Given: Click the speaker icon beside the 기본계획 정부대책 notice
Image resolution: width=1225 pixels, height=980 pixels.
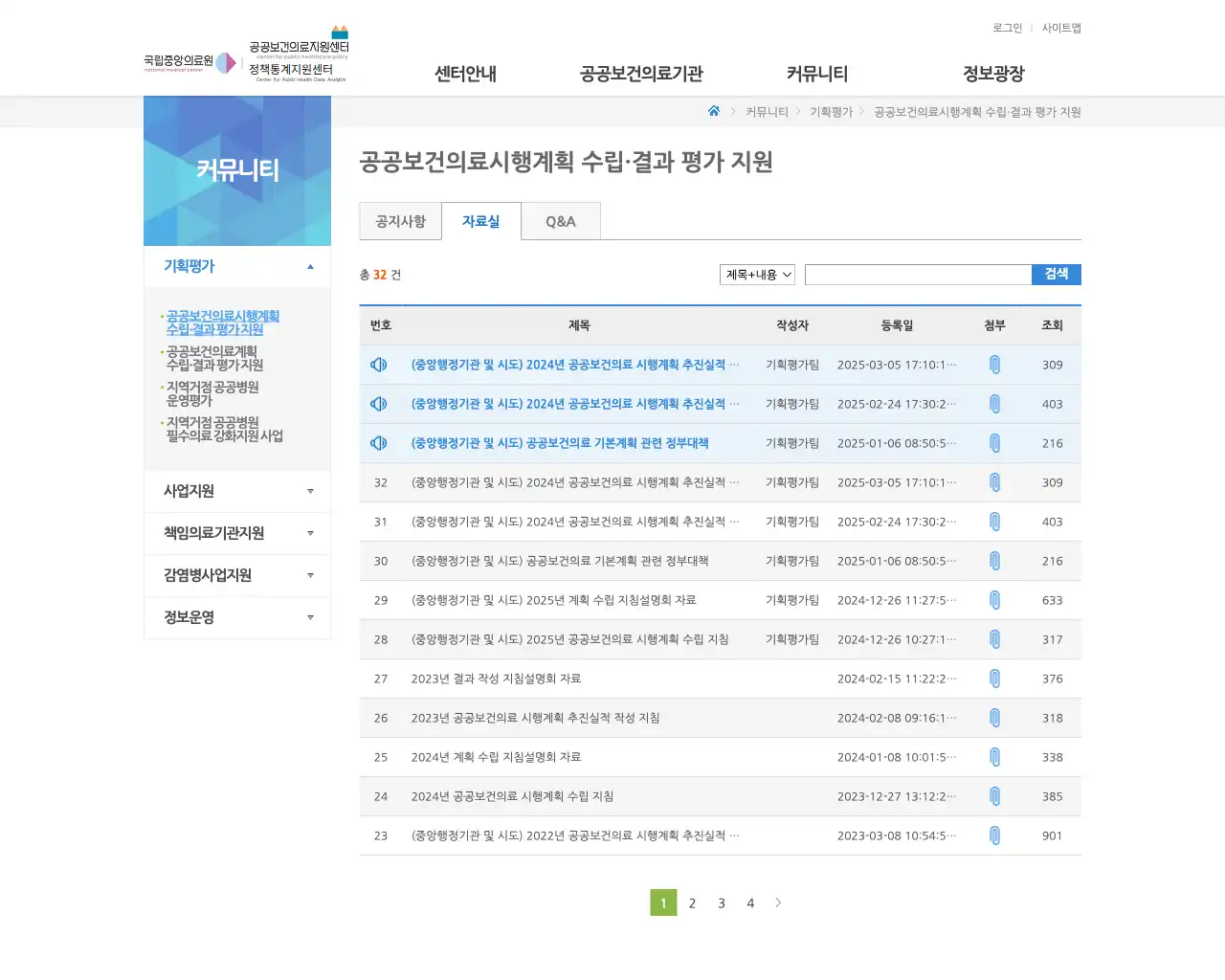Looking at the screenshot, I should click(380, 442).
